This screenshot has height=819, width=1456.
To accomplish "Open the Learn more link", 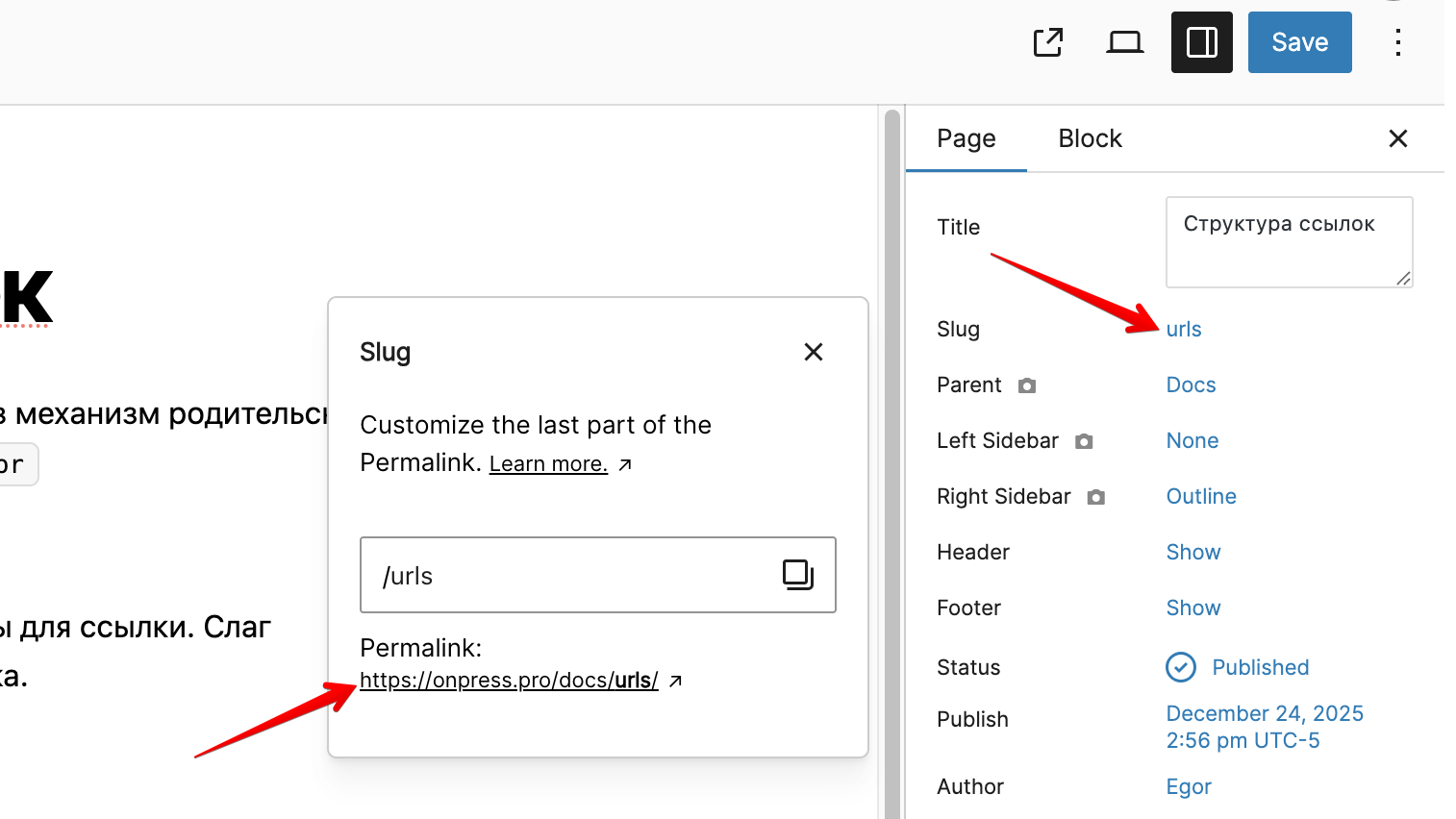I will [x=548, y=464].
